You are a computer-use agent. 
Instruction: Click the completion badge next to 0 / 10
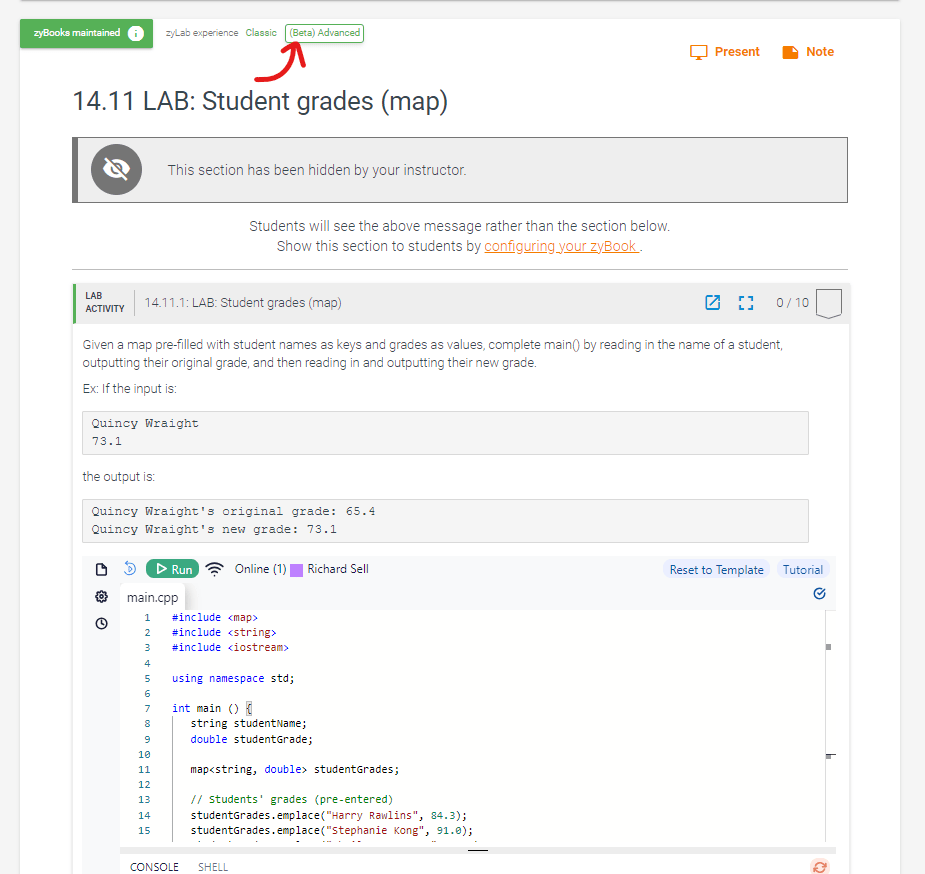[829, 303]
